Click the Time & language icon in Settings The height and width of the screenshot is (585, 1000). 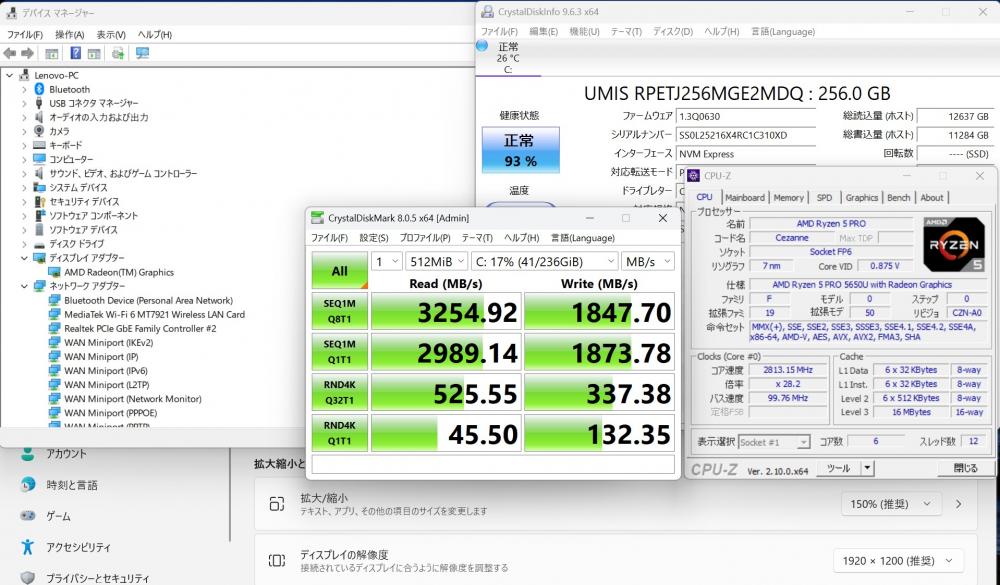(x=27, y=485)
